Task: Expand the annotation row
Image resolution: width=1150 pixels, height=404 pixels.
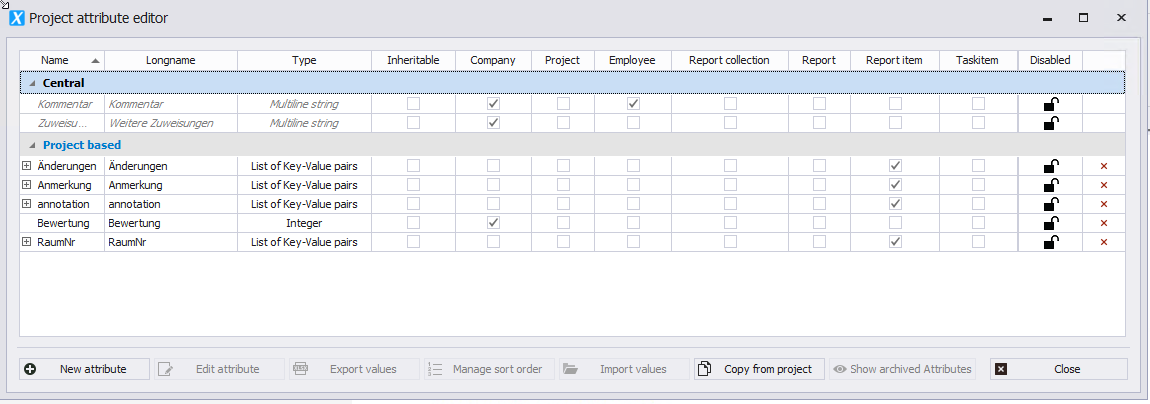Action: 26,204
